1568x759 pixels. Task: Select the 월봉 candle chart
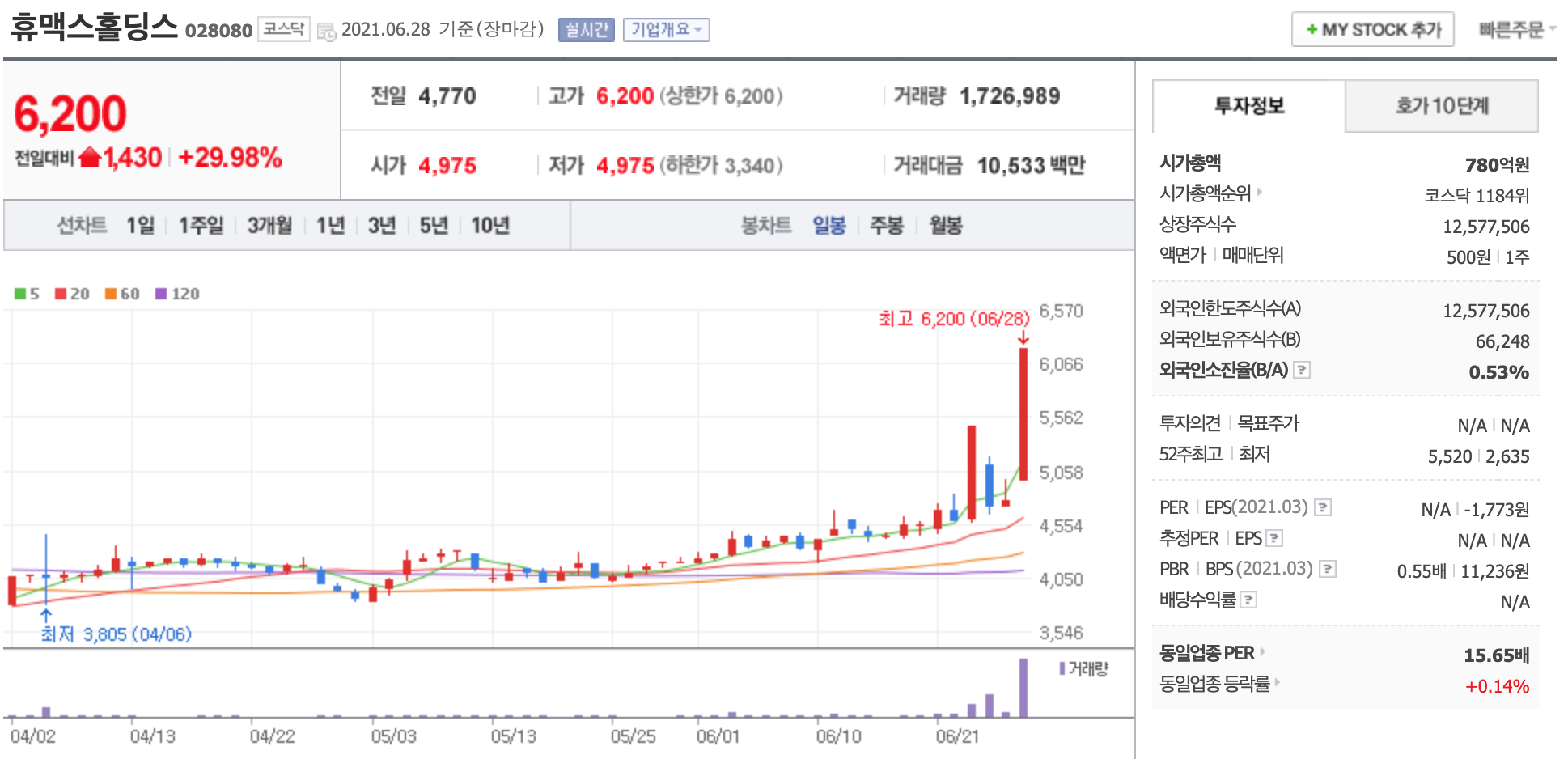[946, 225]
